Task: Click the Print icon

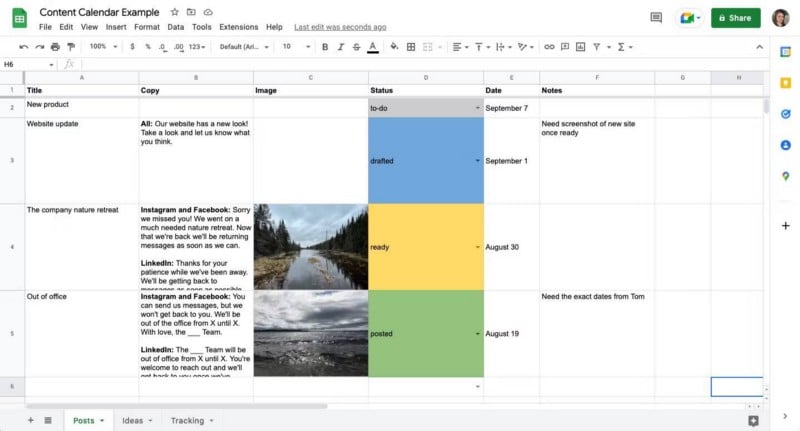Action: (55, 47)
